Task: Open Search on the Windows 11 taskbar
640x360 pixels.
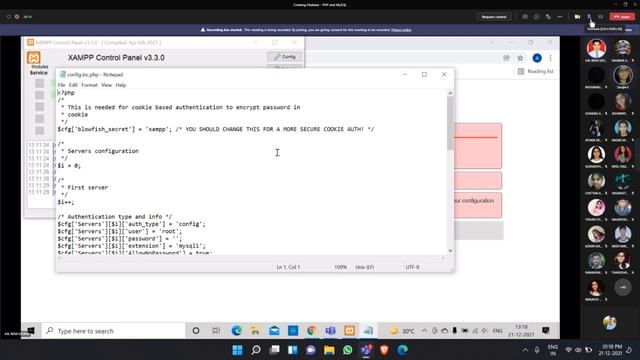Action: click(256, 350)
